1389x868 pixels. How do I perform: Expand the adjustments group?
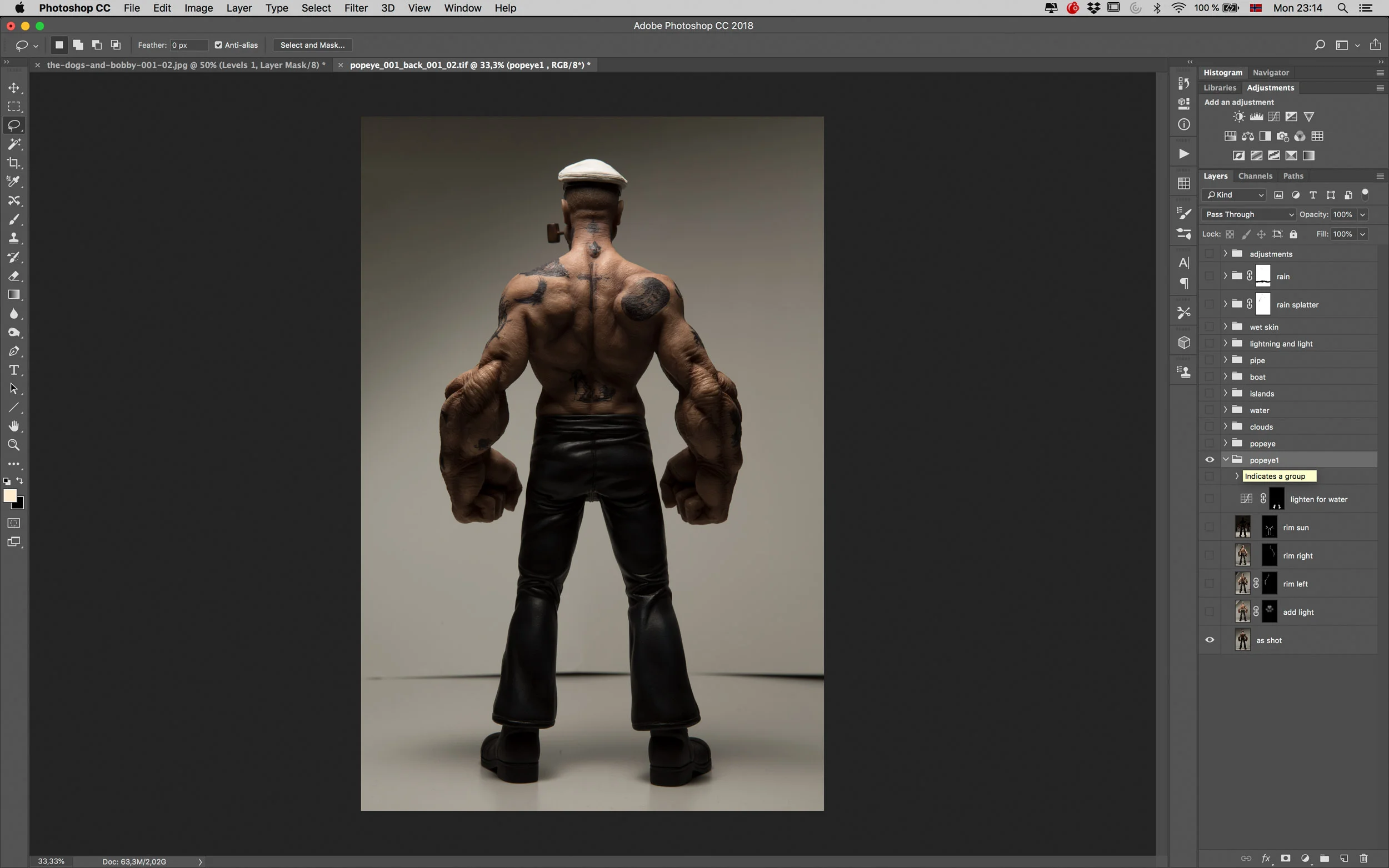(x=1225, y=253)
